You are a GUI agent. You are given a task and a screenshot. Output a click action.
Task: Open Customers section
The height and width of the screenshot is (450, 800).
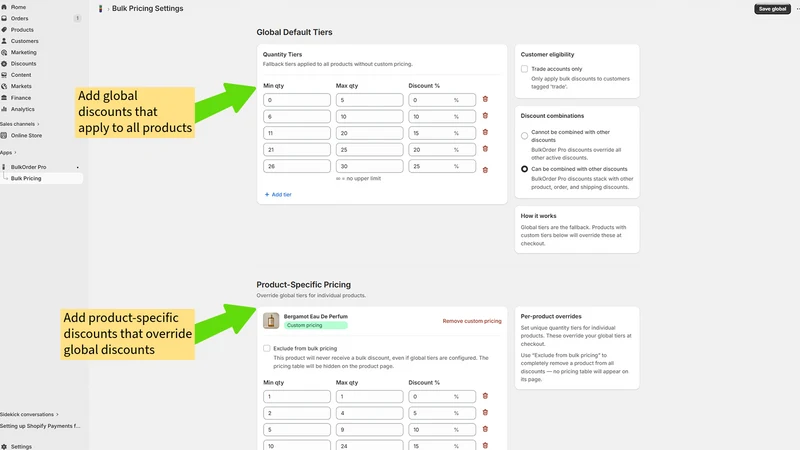pos(24,41)
